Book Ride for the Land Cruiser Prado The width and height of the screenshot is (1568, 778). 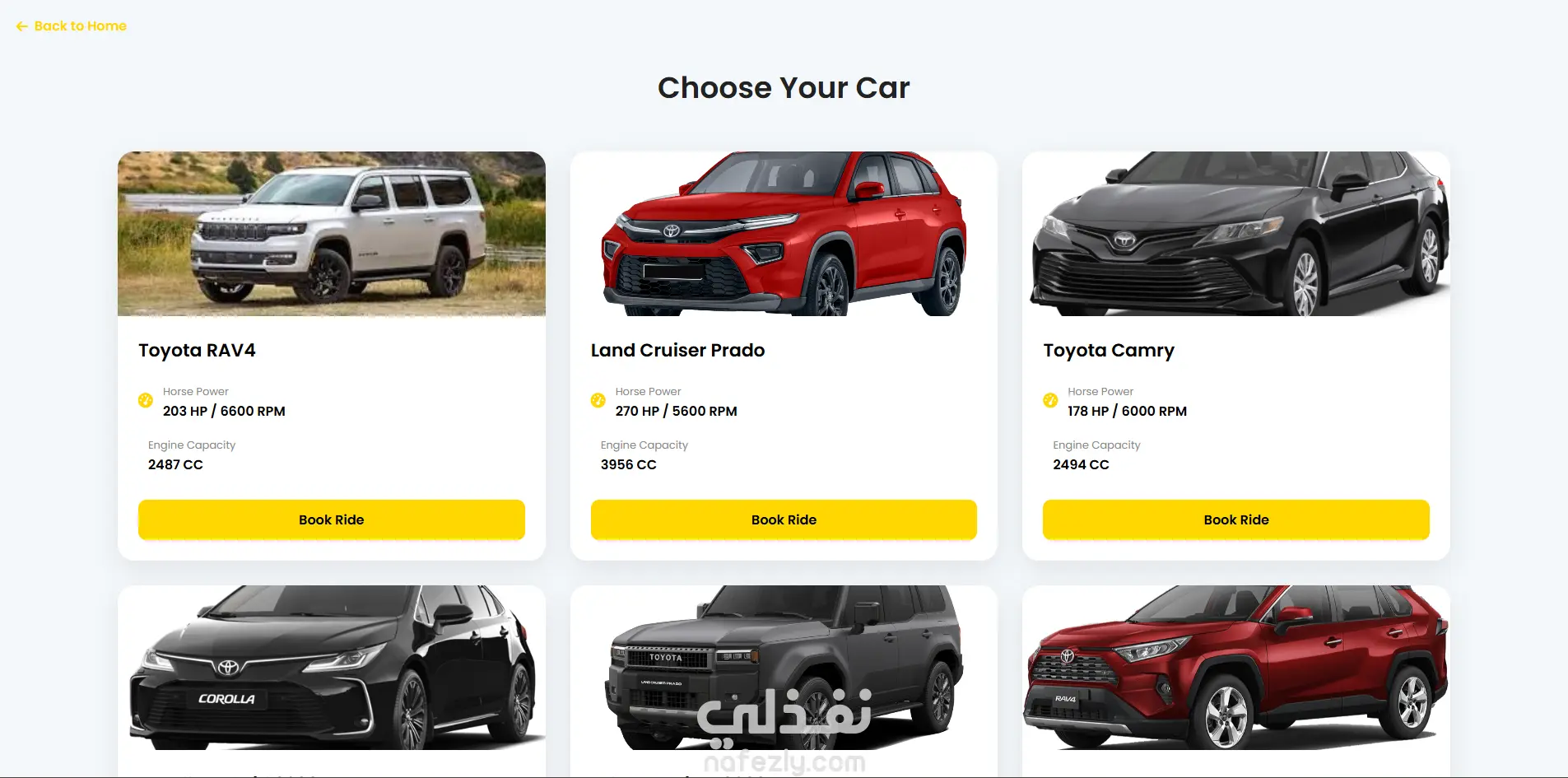click(784, 519)
